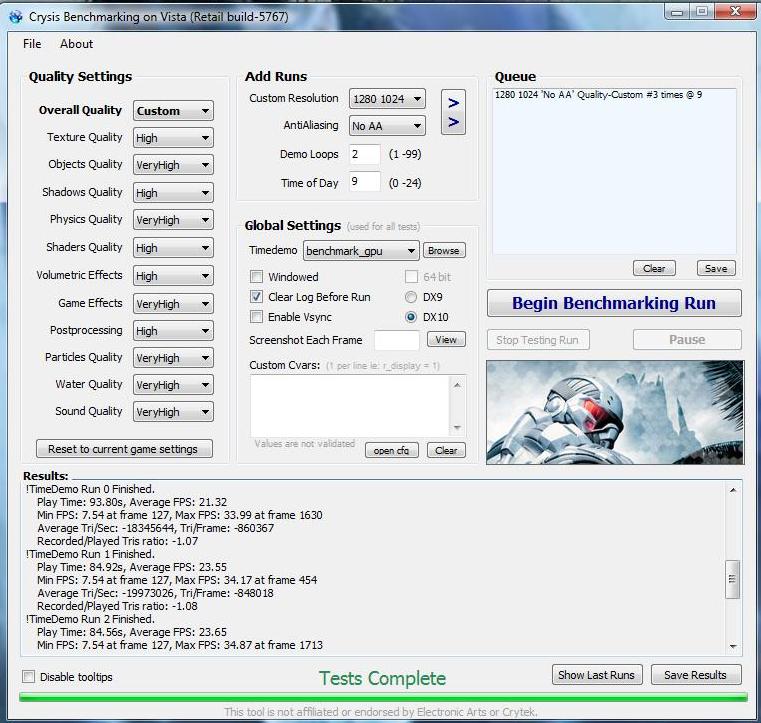This screenshot has height=723, width=761.
Task: Click 'Recorded/Played Tris ratio: -1.08' line
Action: tap(117, 606)
